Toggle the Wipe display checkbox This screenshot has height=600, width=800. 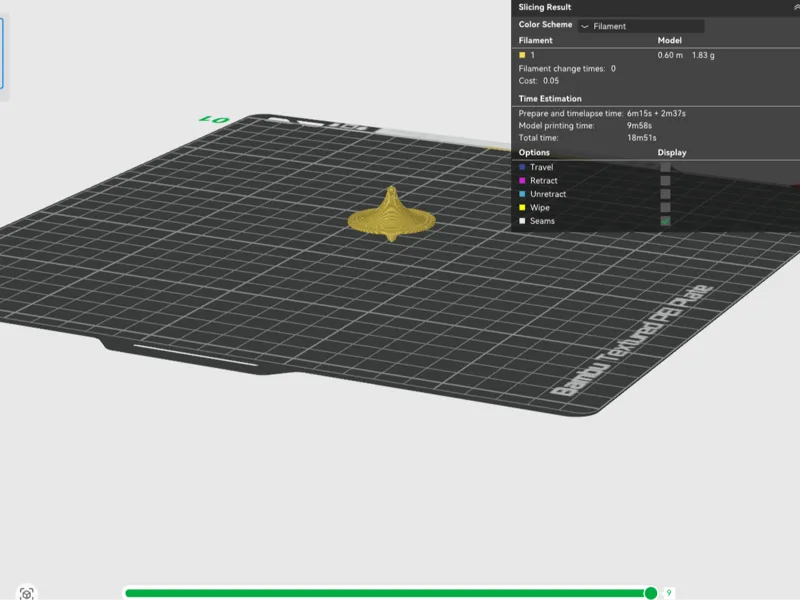point(665,207)
